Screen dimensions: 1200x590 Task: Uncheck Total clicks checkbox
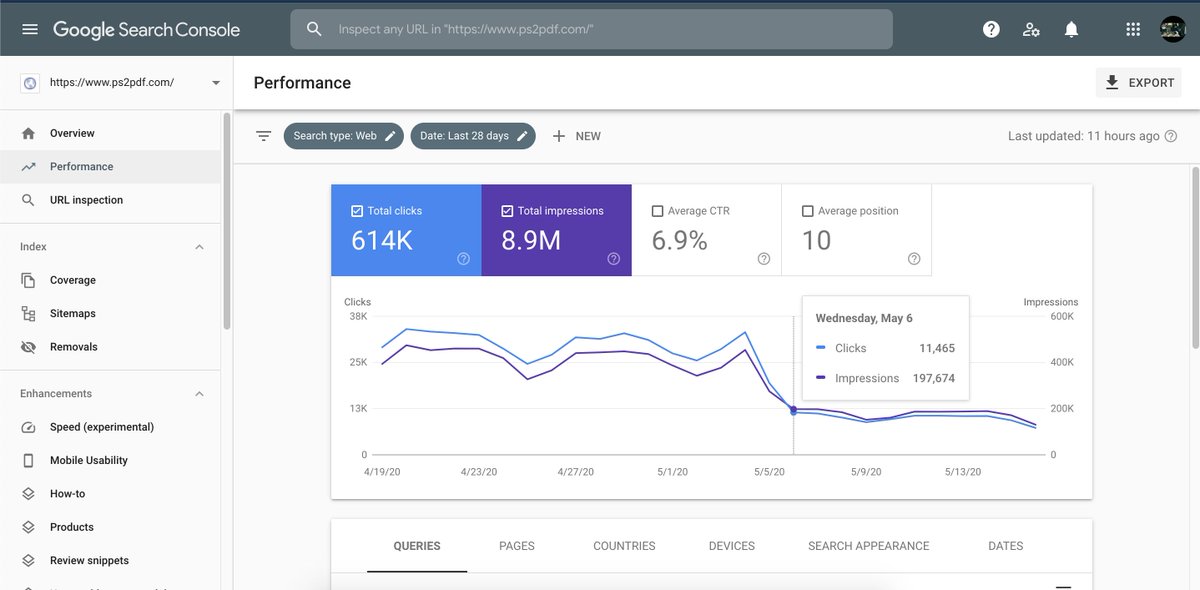(357, 211)
